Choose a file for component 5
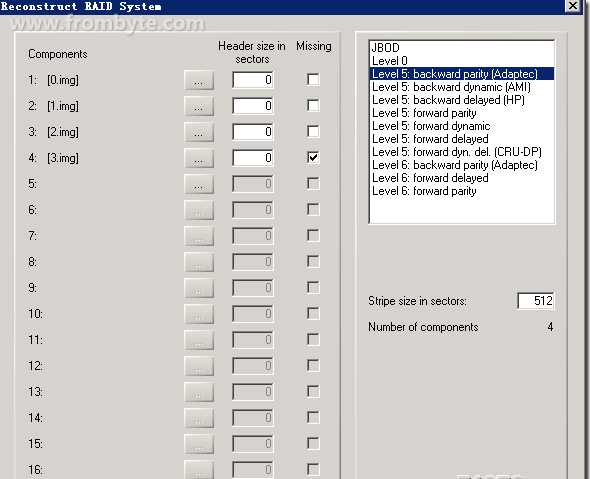Screen dimensions: 590x479 (x=199, y=184)
